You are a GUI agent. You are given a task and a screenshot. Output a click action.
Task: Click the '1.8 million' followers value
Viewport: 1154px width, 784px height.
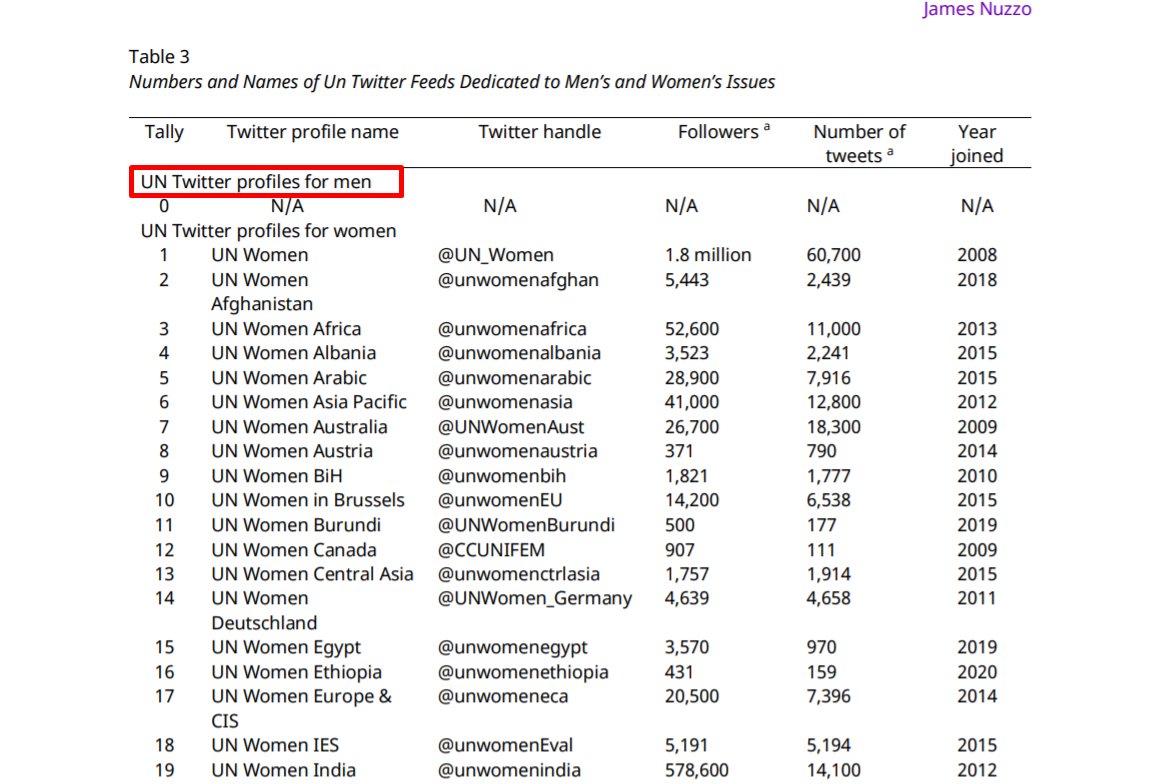pos(708,255)
